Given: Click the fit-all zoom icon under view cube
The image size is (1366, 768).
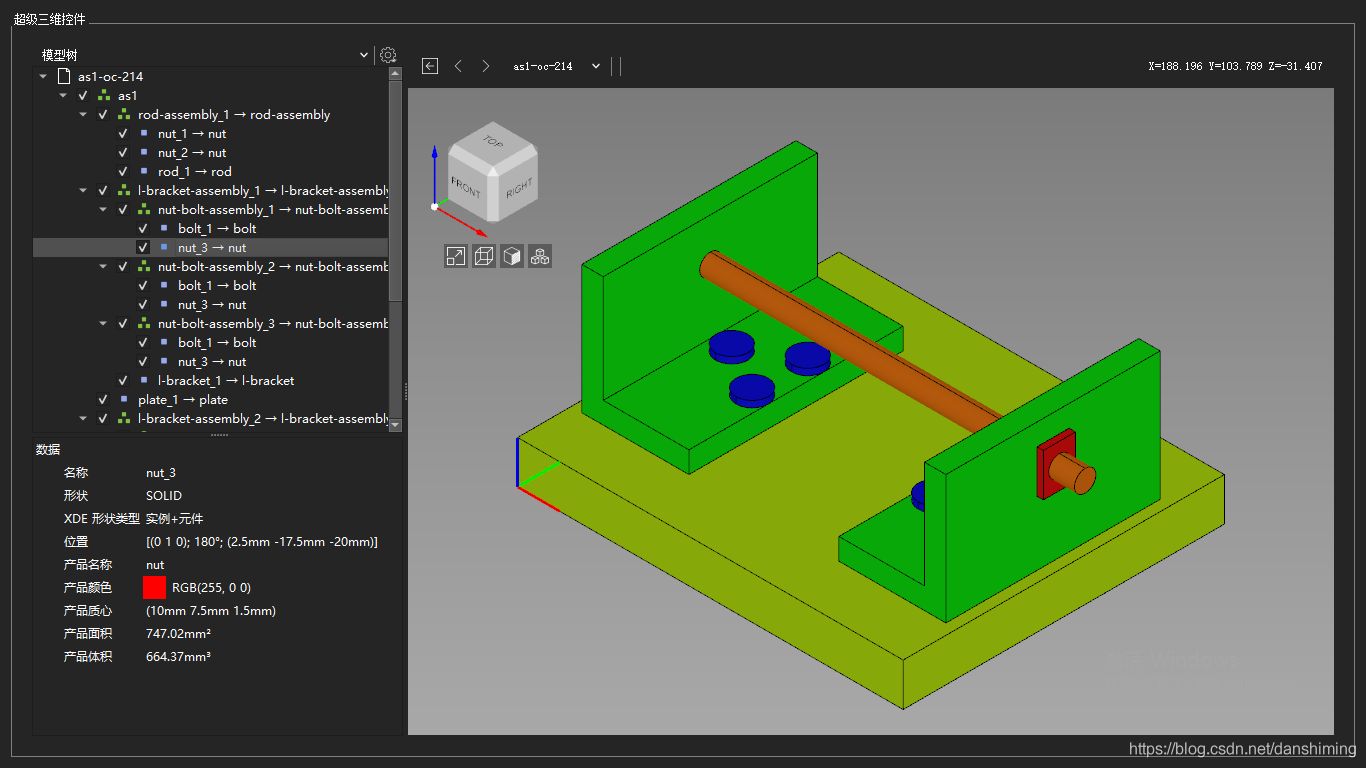Looking at the screenshot, I should coord(455,256).
